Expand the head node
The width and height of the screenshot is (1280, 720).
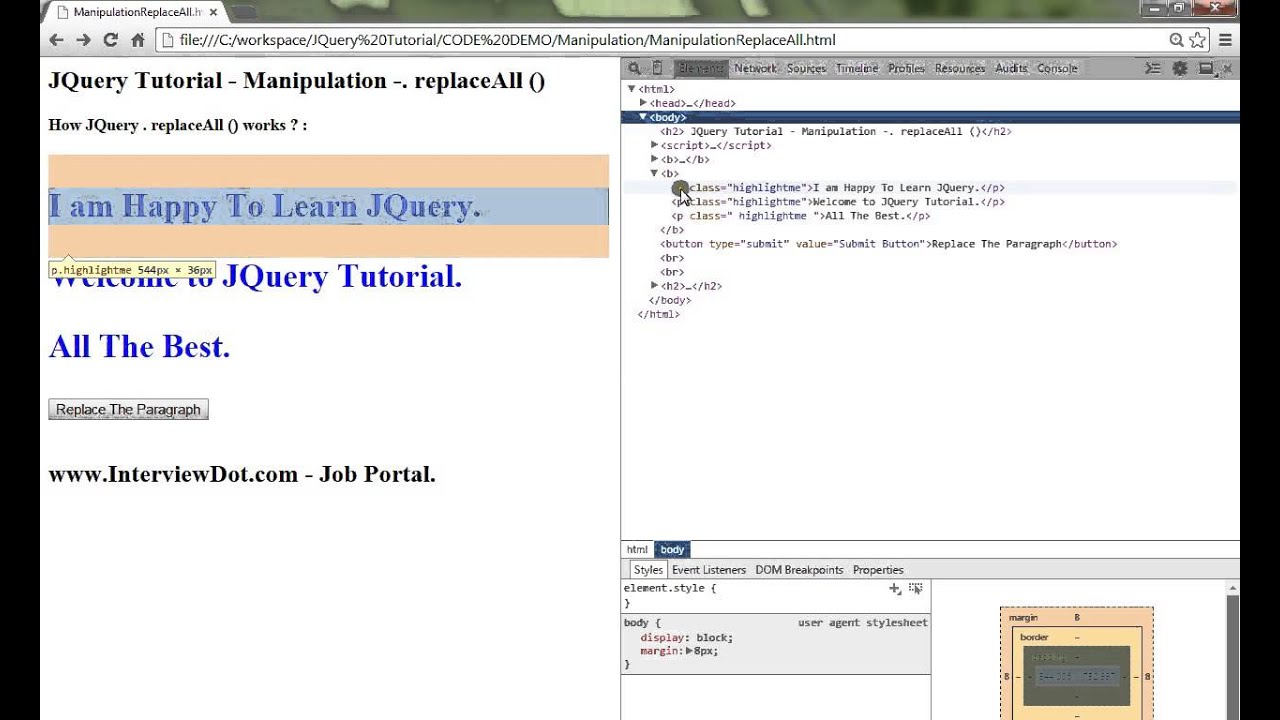tap(643, 103)
